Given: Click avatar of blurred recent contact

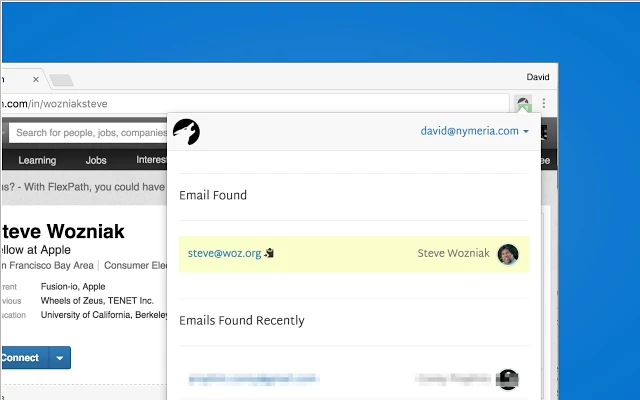Looking at the screenshot, I should [507, 379].
